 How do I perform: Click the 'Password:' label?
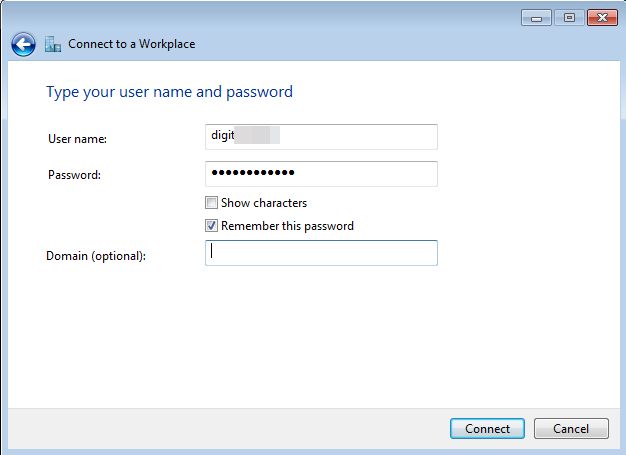(x=74, y=174)
